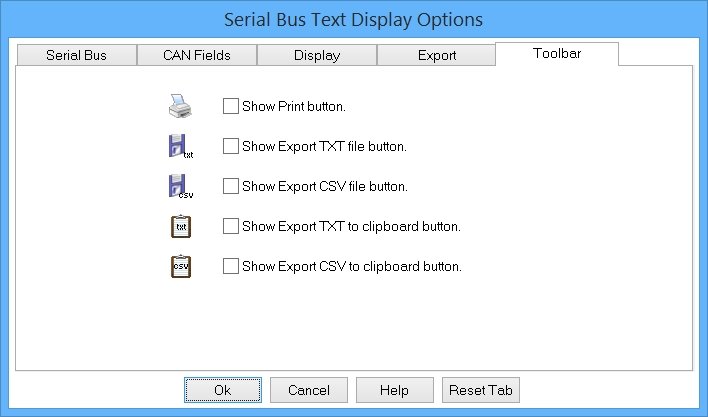Click the Reset Tab button
This screenshot has width=708, height=417.
(480, 390)
